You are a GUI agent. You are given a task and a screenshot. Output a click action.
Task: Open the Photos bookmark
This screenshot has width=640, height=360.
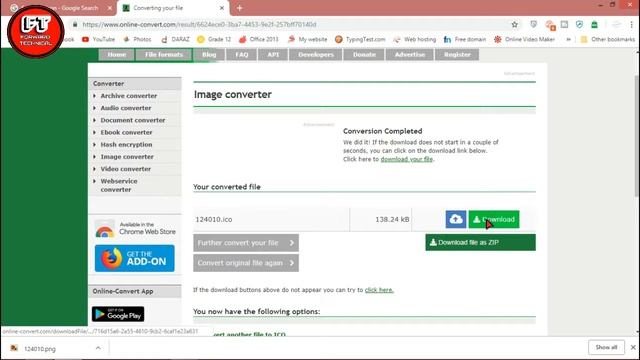pyautogui.click(x=137, y=39)
